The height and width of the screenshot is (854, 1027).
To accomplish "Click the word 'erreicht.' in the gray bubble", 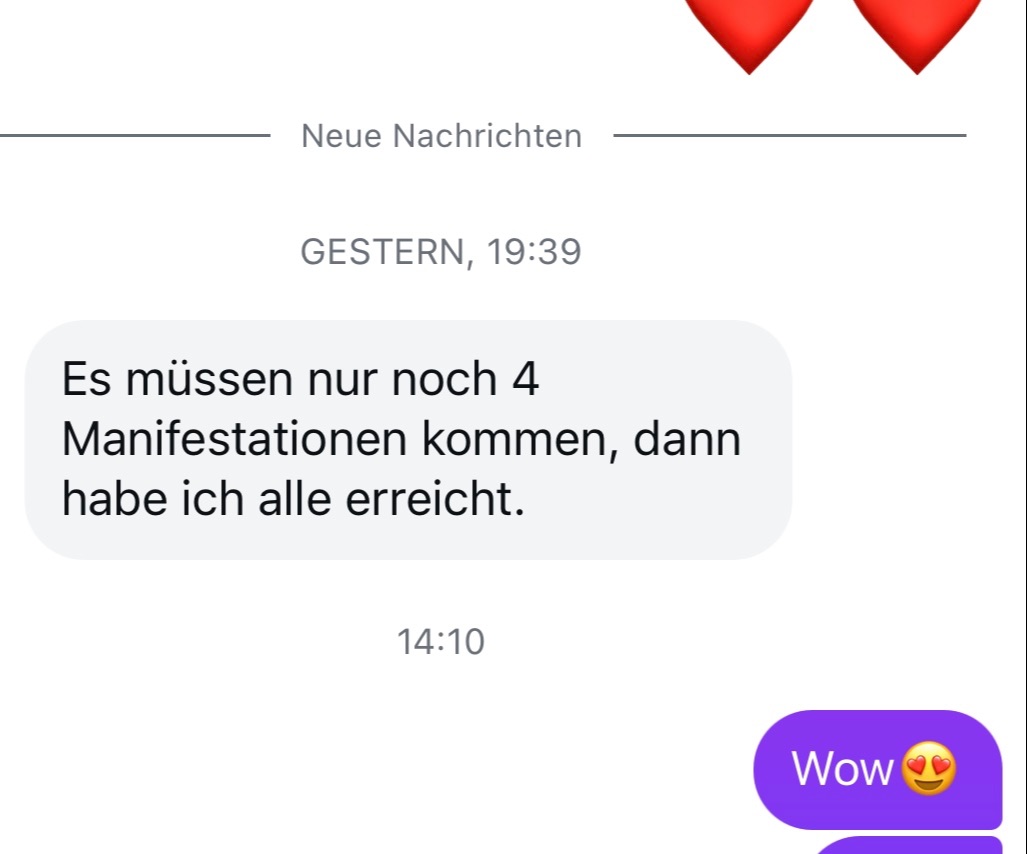I will [x=435, y=499].
